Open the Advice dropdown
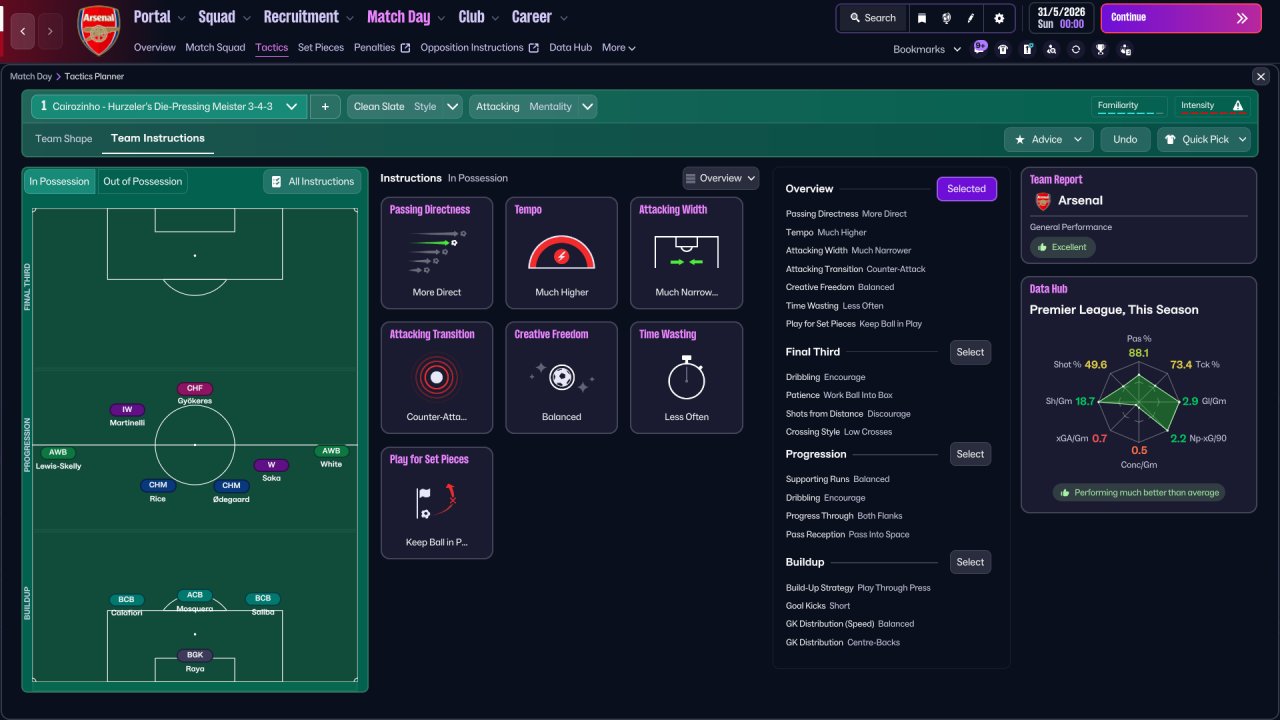 coord(1048,140)
